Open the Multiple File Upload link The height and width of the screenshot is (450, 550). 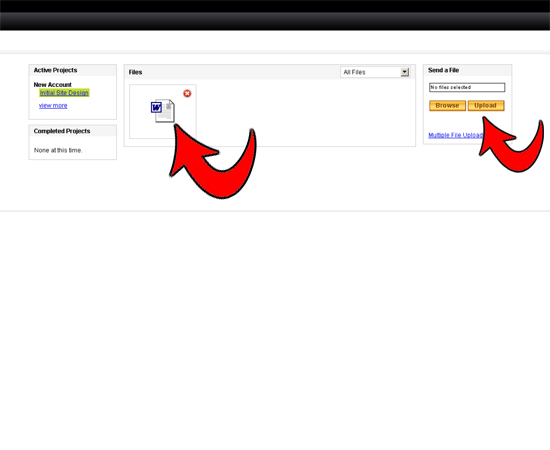455,135
